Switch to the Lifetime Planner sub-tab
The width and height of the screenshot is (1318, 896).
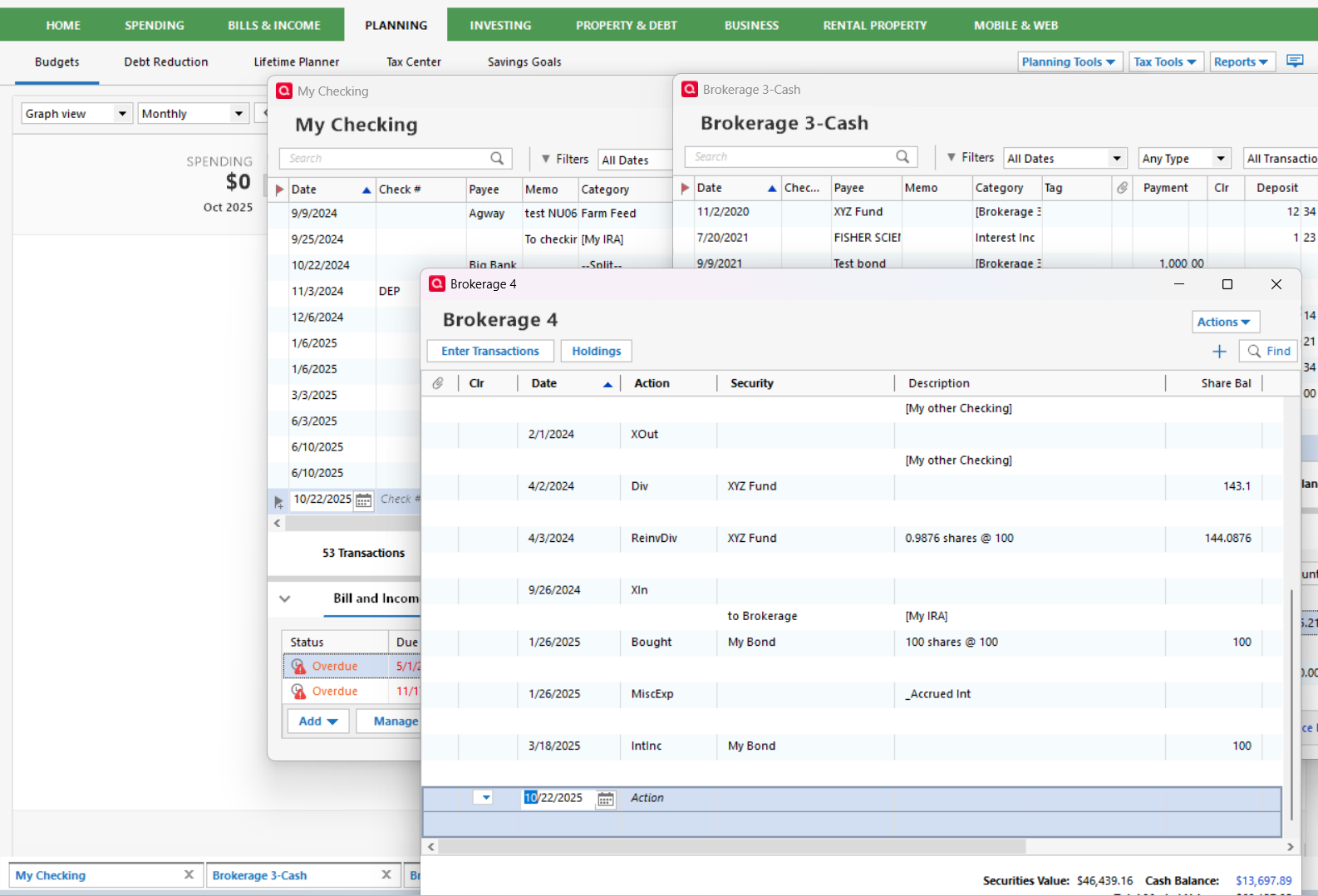point(297,62)
